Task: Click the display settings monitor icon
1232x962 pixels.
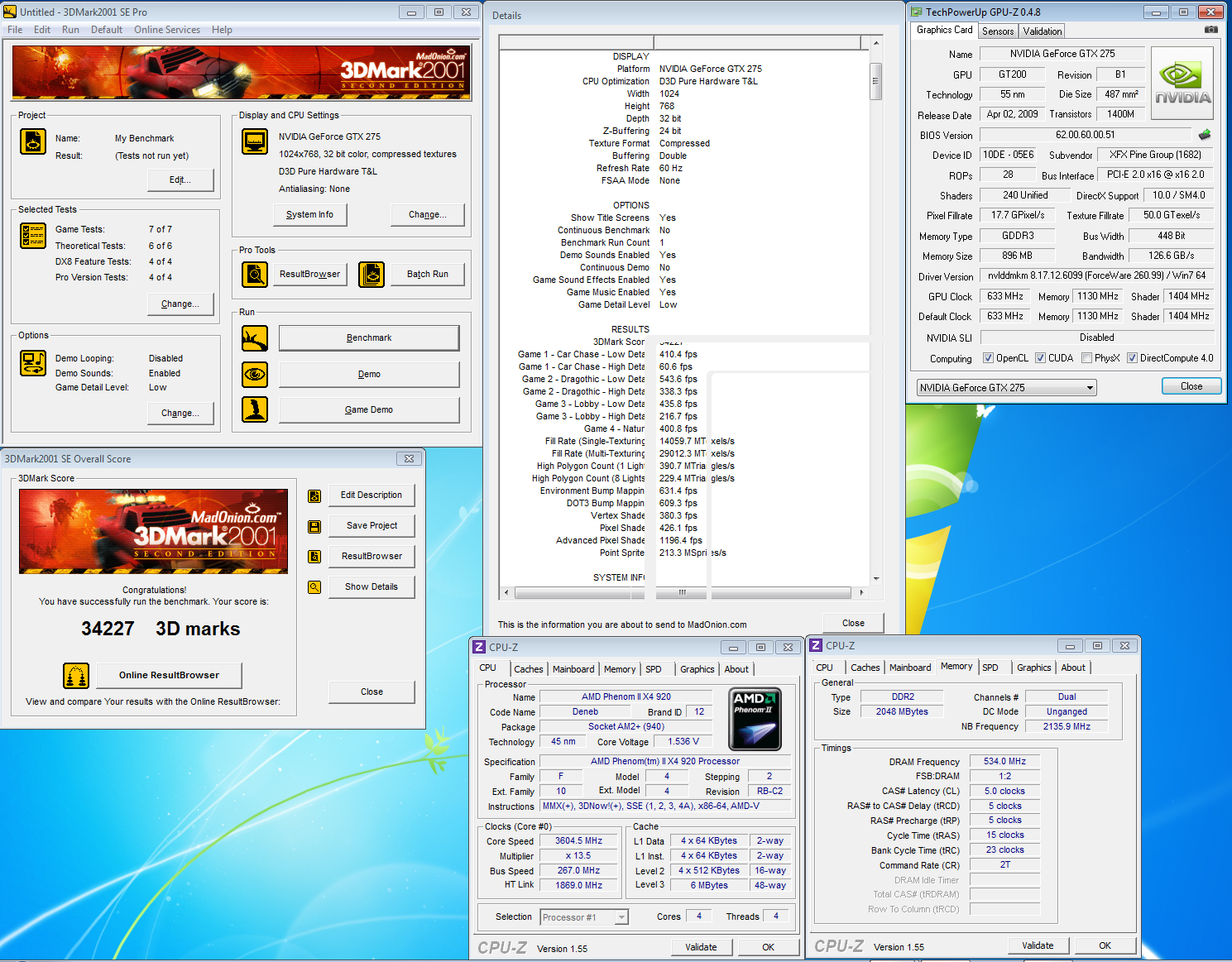Action: click(255, 141)
